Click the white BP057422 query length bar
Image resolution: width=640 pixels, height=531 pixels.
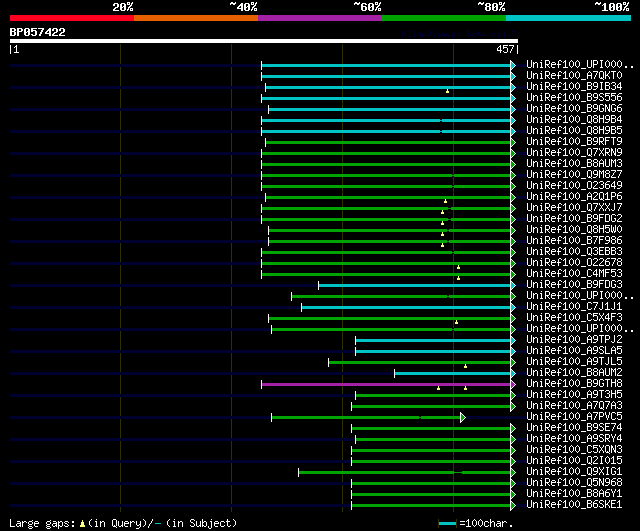(264, 41)
